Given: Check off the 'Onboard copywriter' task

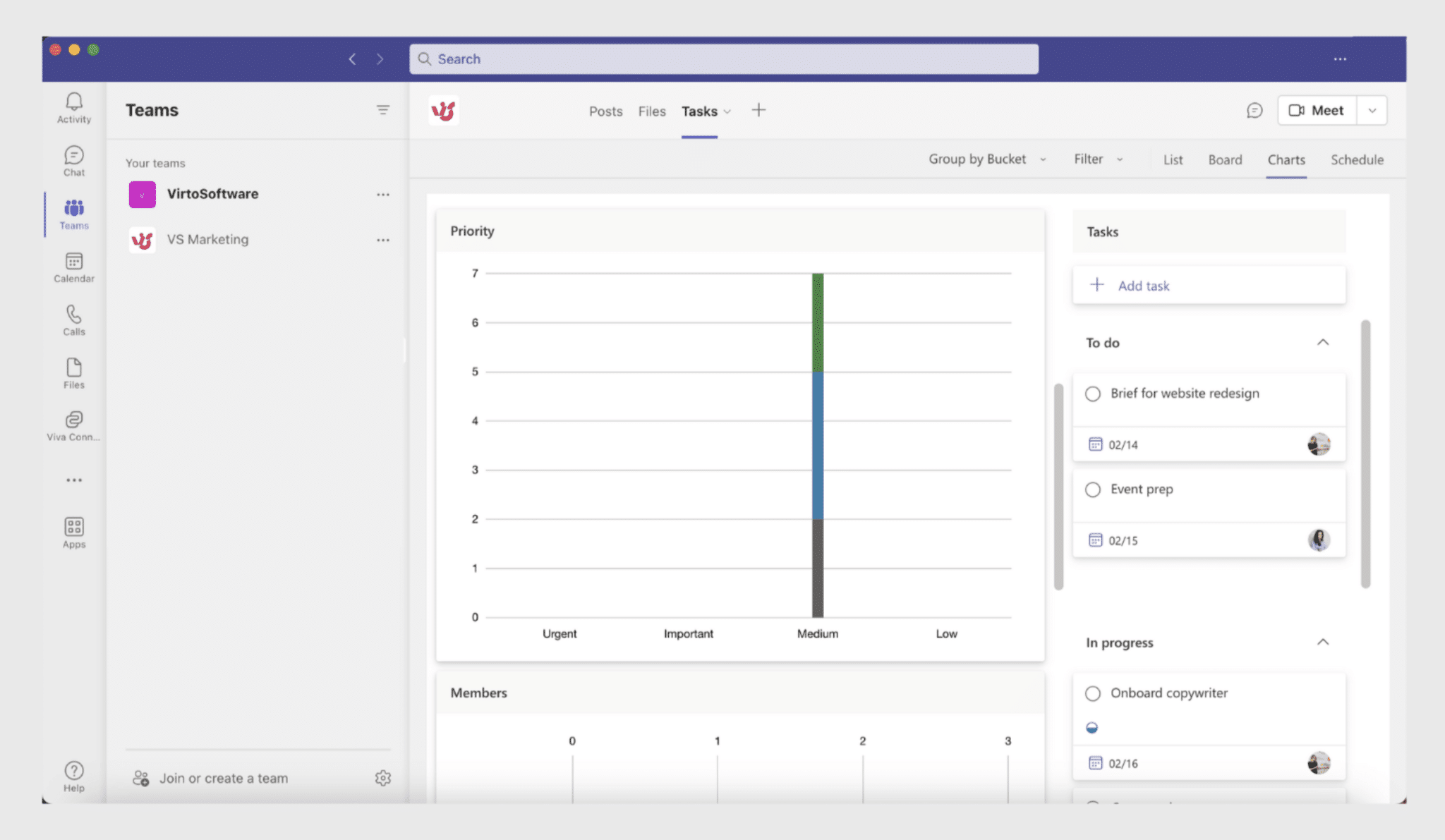Looking at the screenshot, I should (1092, 693).
